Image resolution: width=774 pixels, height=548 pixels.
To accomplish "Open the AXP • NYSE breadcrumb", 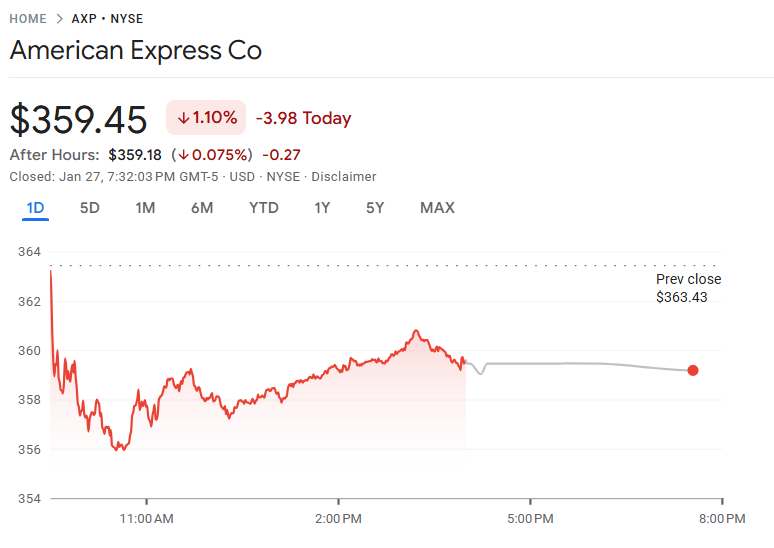I will click(x=107, y=19).
